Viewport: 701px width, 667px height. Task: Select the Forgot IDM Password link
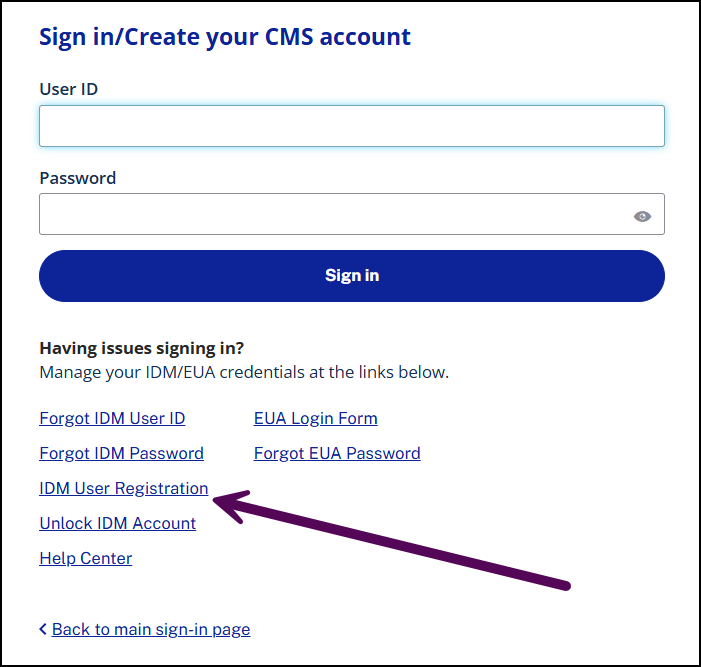pyautogui.click(x=122, y=453)
